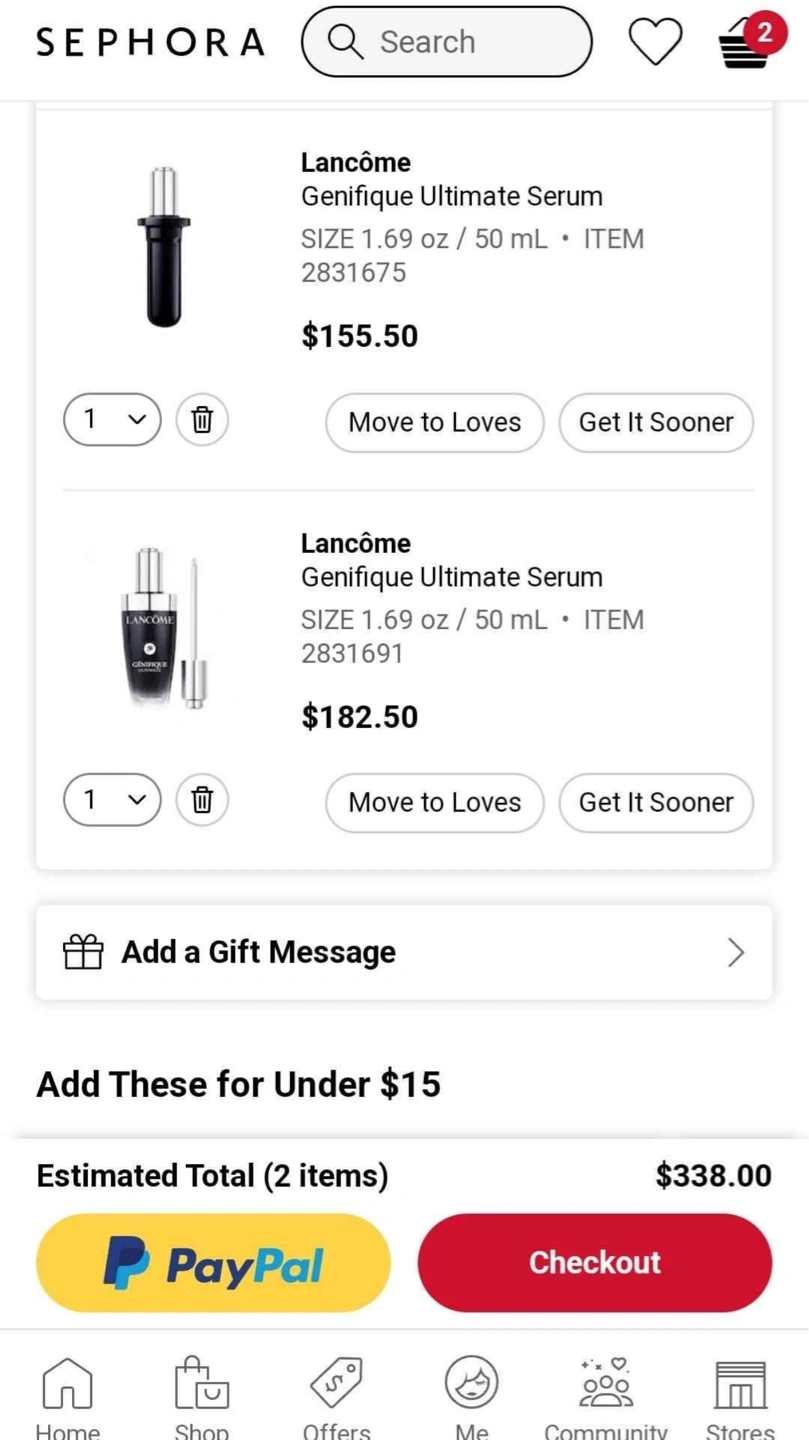Tap the Sephora logo
Screen dimensions: 809x1440
[150, 42]
